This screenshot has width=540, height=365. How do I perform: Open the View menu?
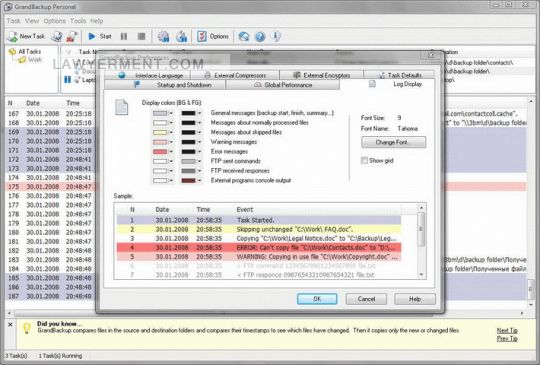32,21
